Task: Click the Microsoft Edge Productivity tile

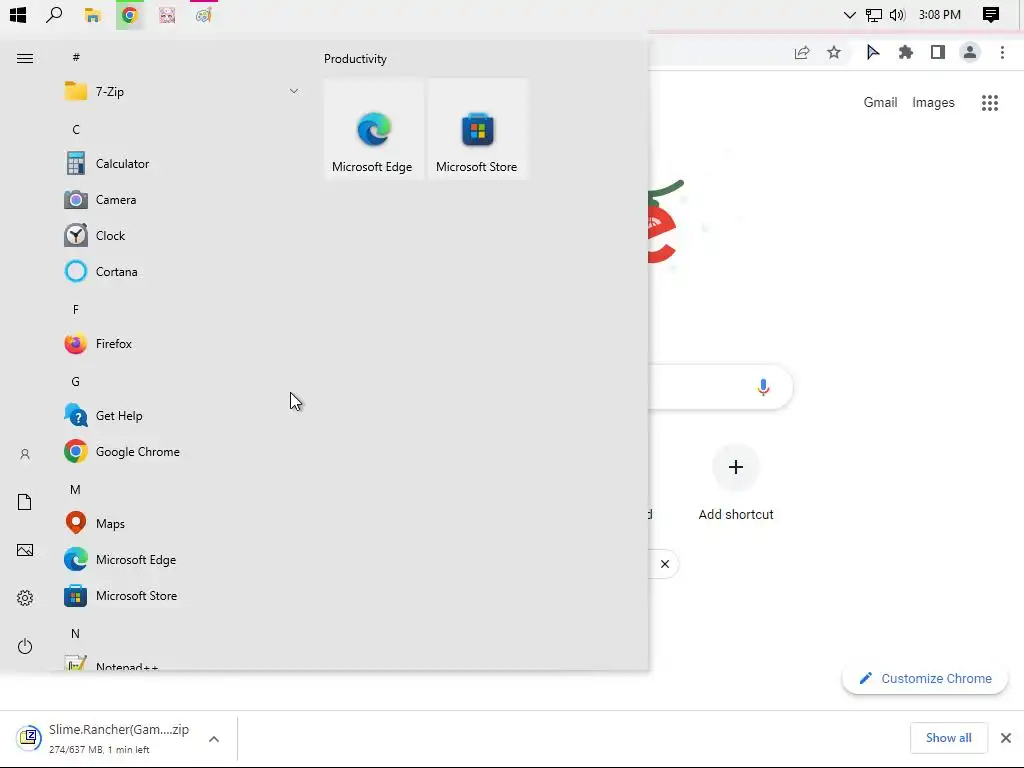Action: (374, 129)
